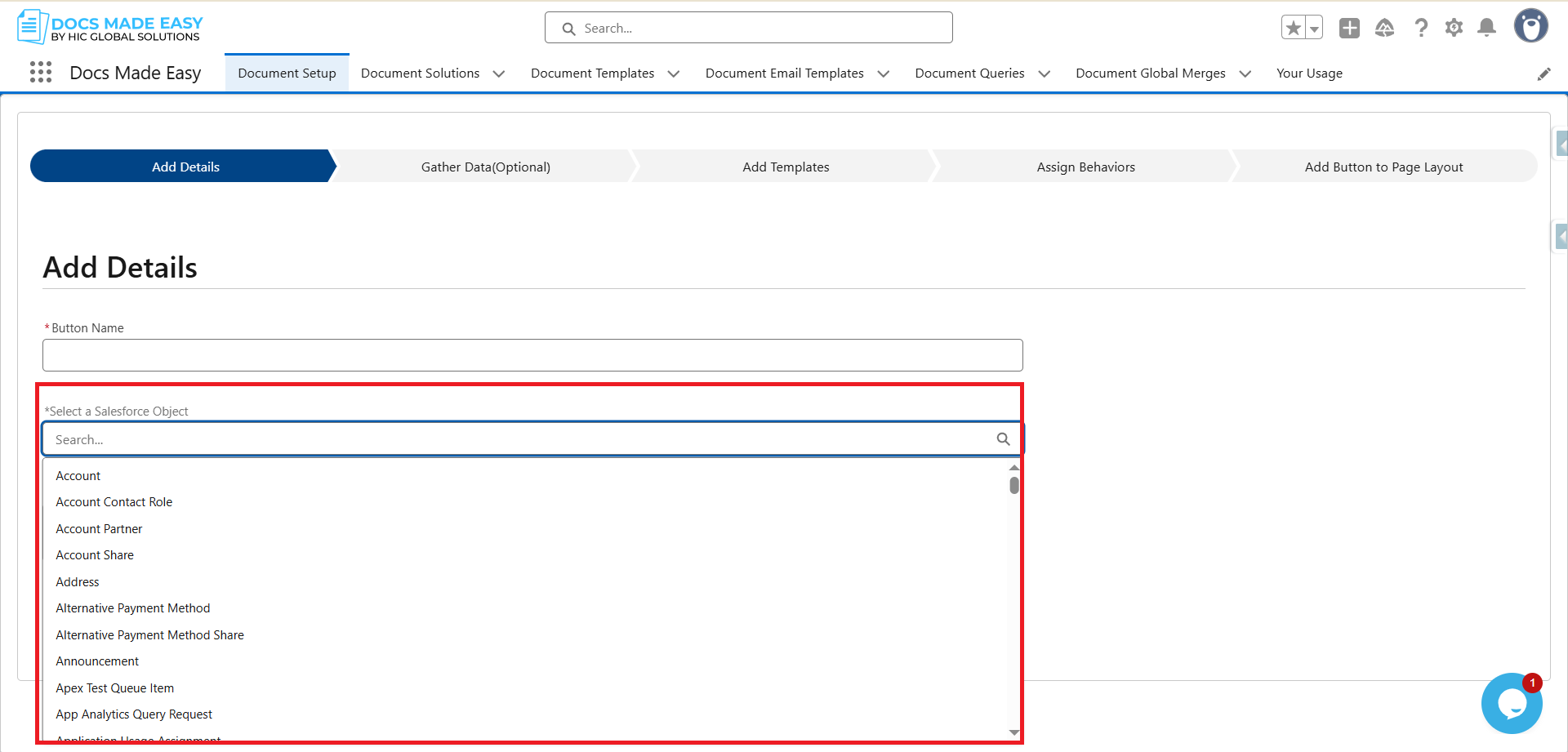Expand the Document Templates chevron

tap(674, 73)
